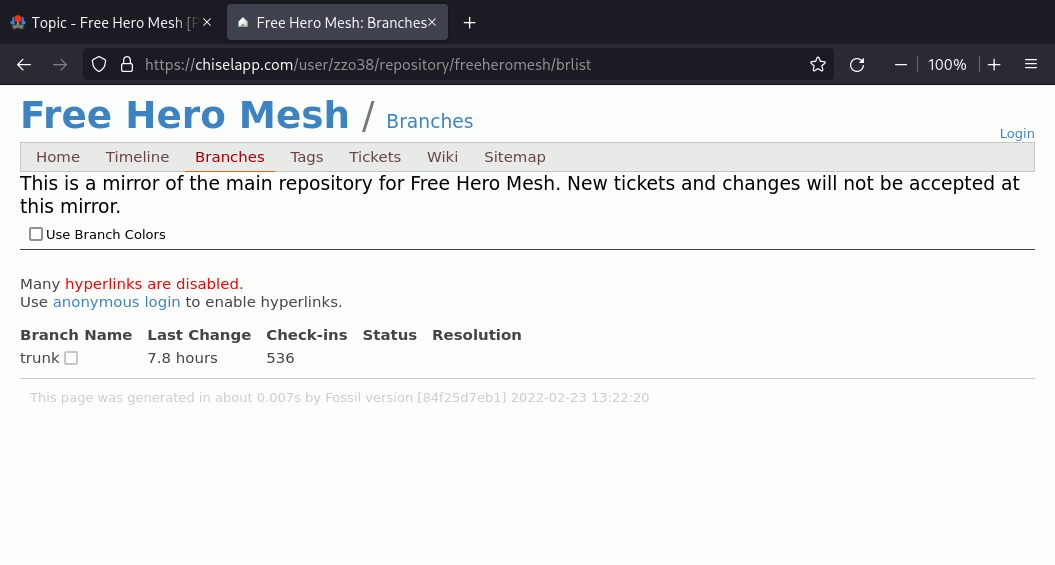Enable the Use Branch Colors checkbox
This screenshot has width=1055, height=565.
36,234
